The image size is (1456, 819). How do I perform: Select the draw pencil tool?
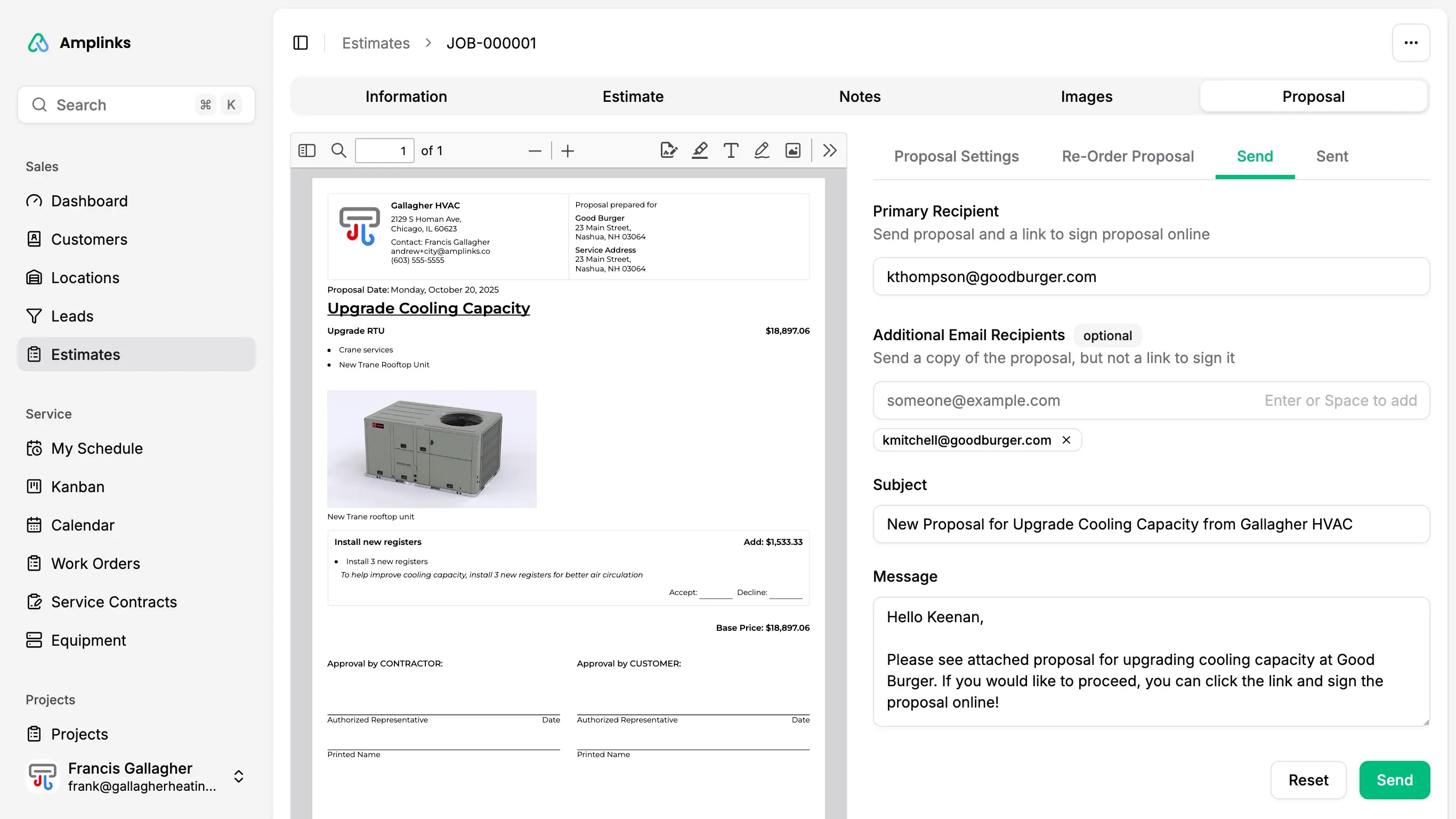click(x=762, y=150)
